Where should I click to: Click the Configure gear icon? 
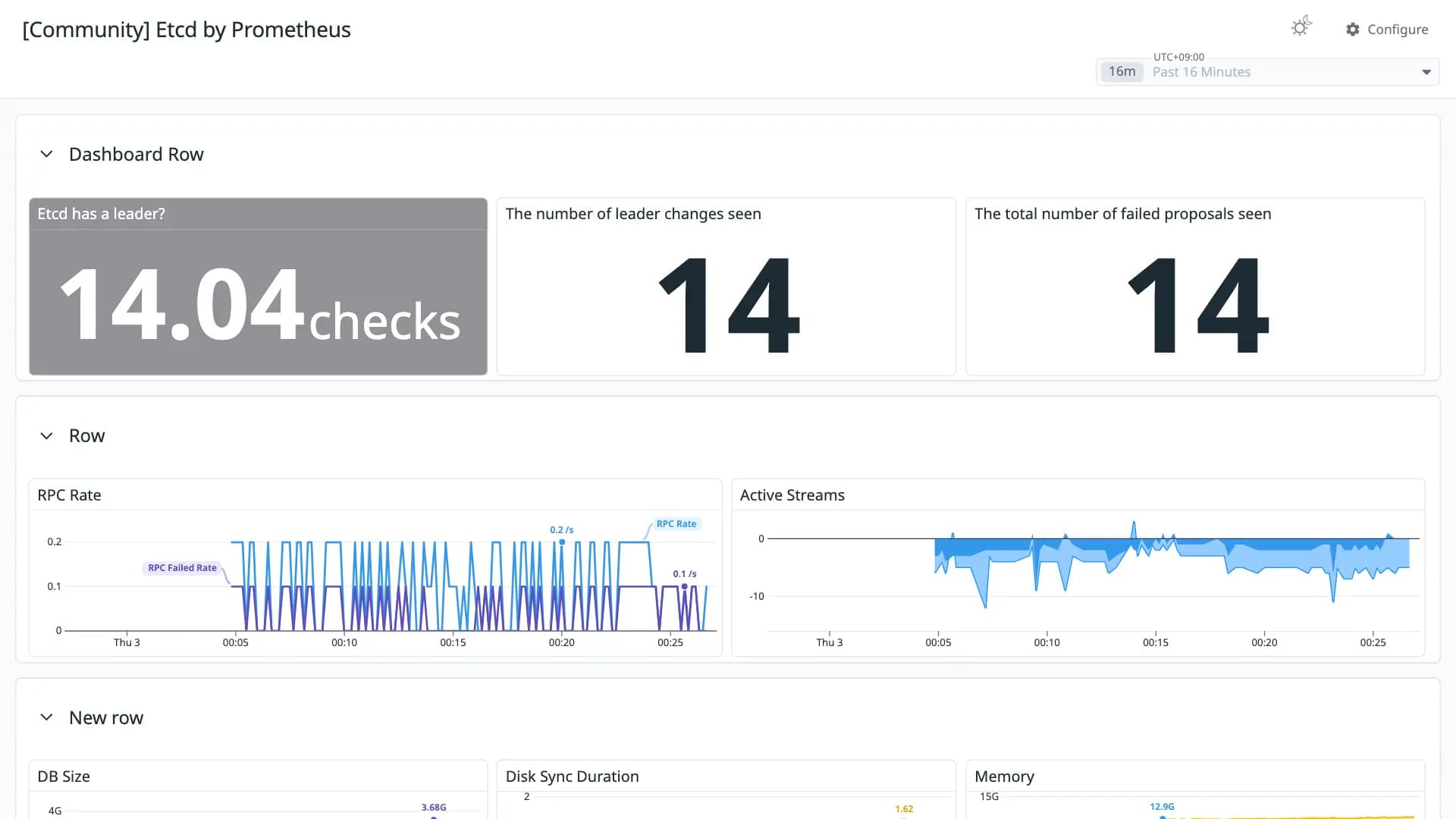click(x=1353, y=30)
